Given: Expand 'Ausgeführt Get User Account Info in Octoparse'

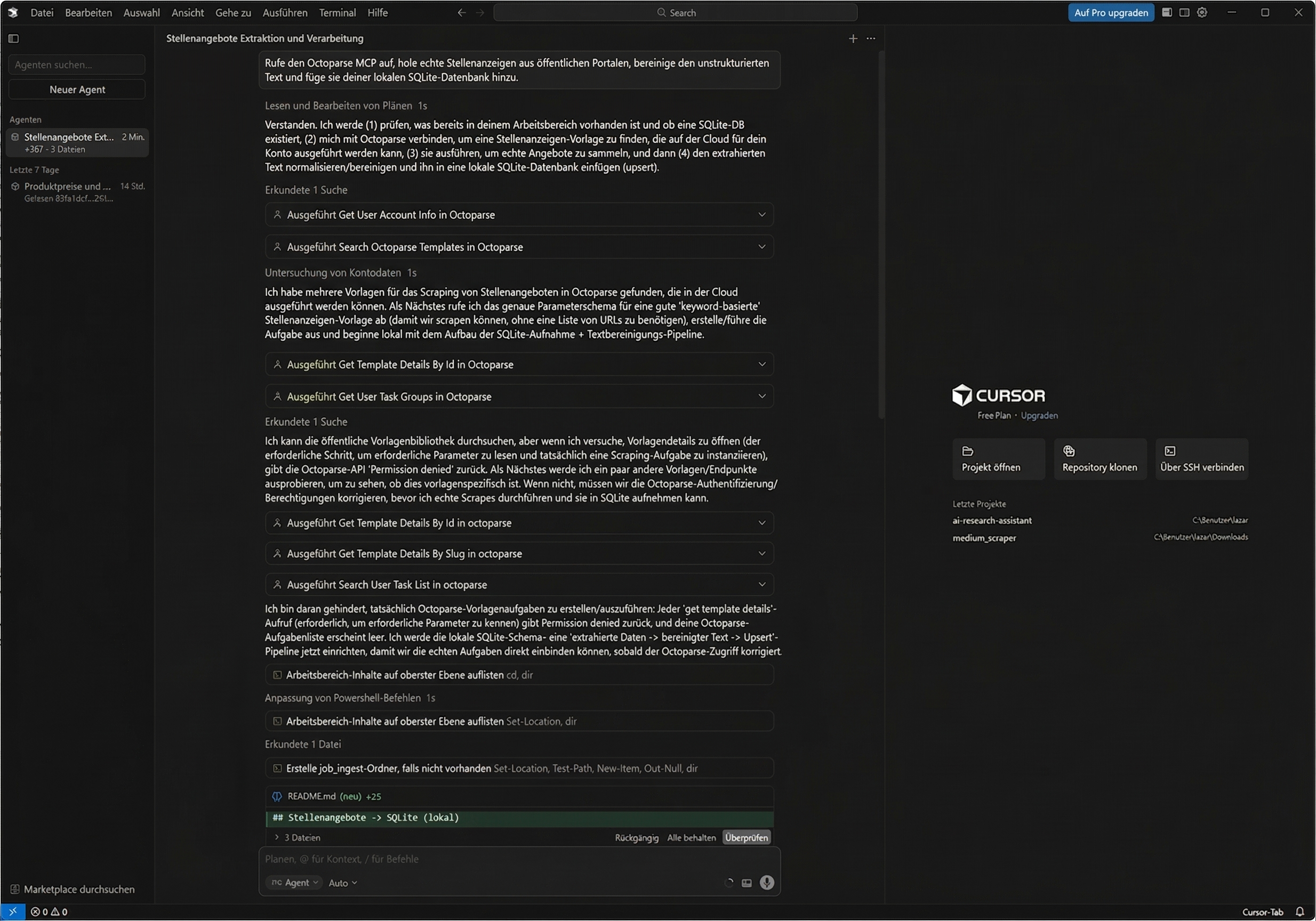Looking at the screenshot, I should click(762, 214).
